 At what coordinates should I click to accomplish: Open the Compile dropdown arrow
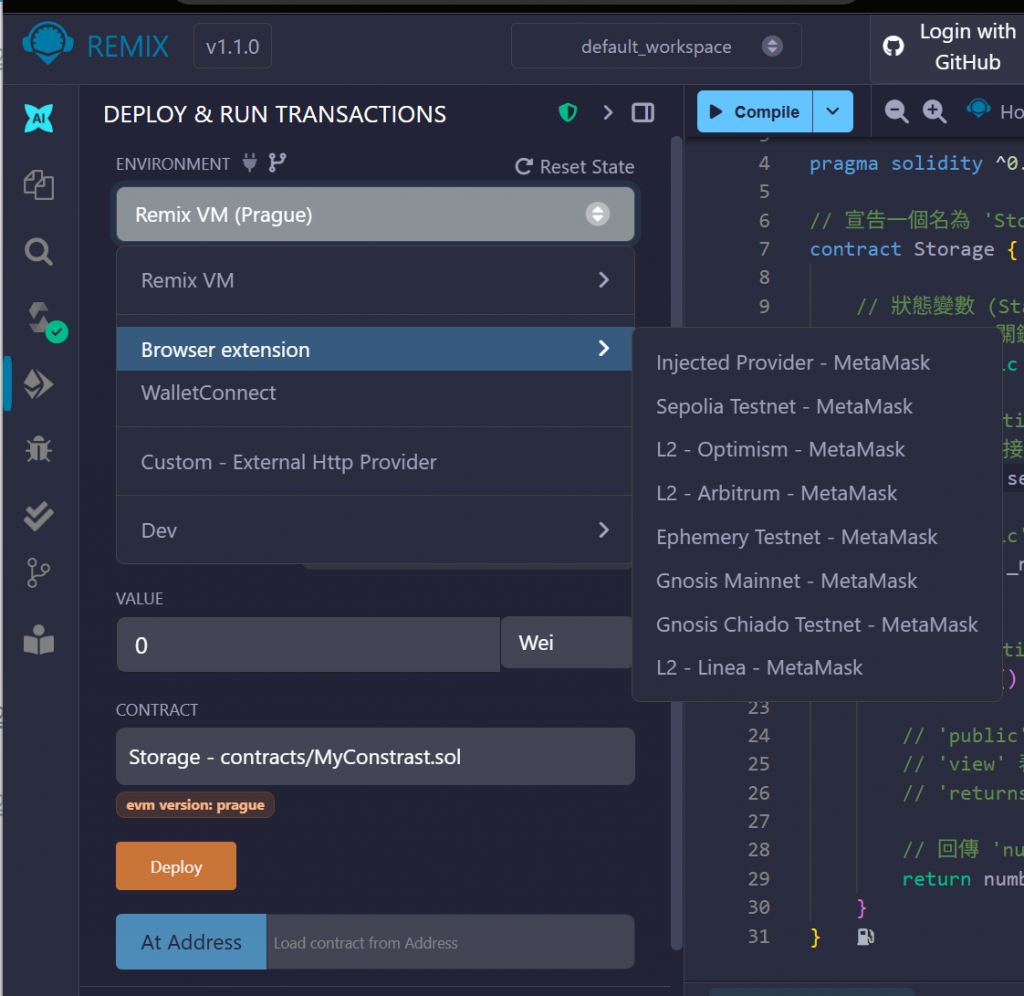pyautogui.click(x=833, y=112)
